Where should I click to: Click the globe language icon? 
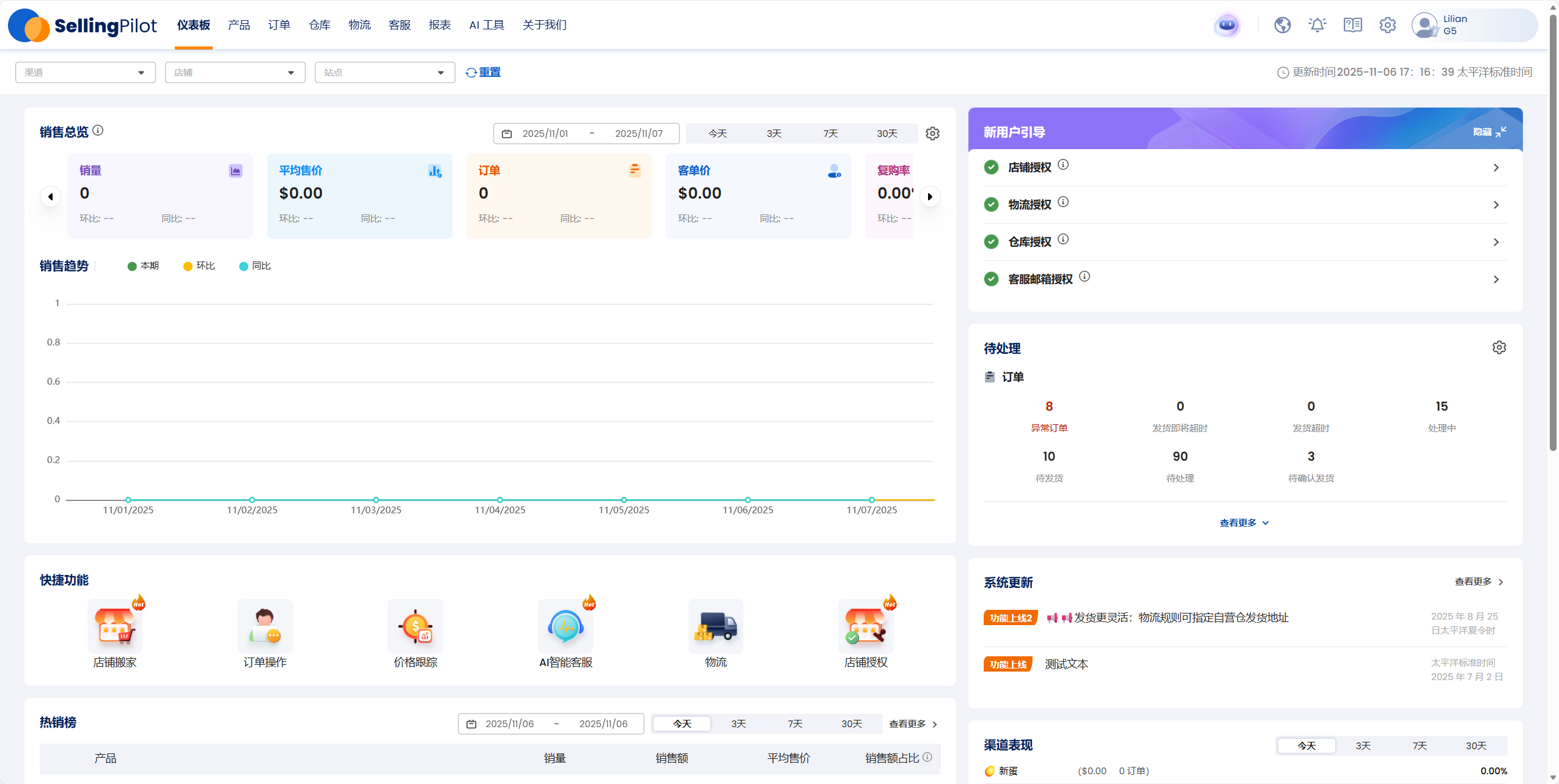(1282, 25)
